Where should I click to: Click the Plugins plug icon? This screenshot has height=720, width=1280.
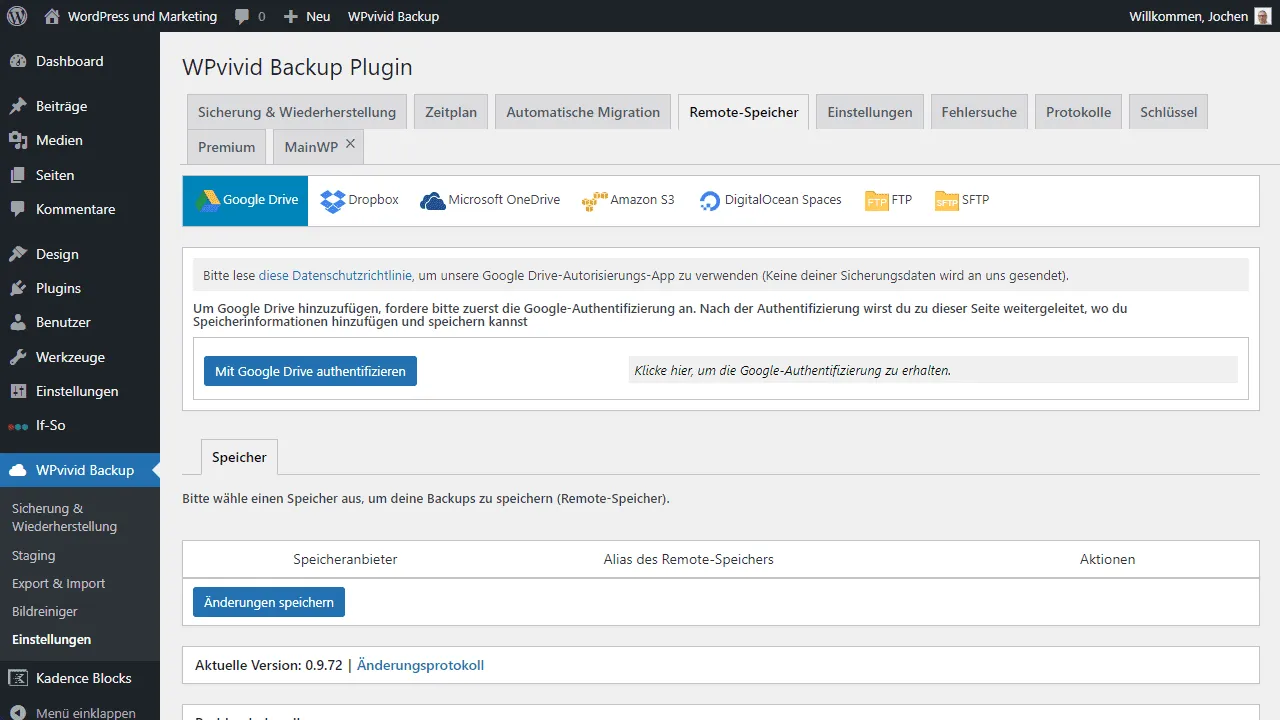tap(18, 288)
